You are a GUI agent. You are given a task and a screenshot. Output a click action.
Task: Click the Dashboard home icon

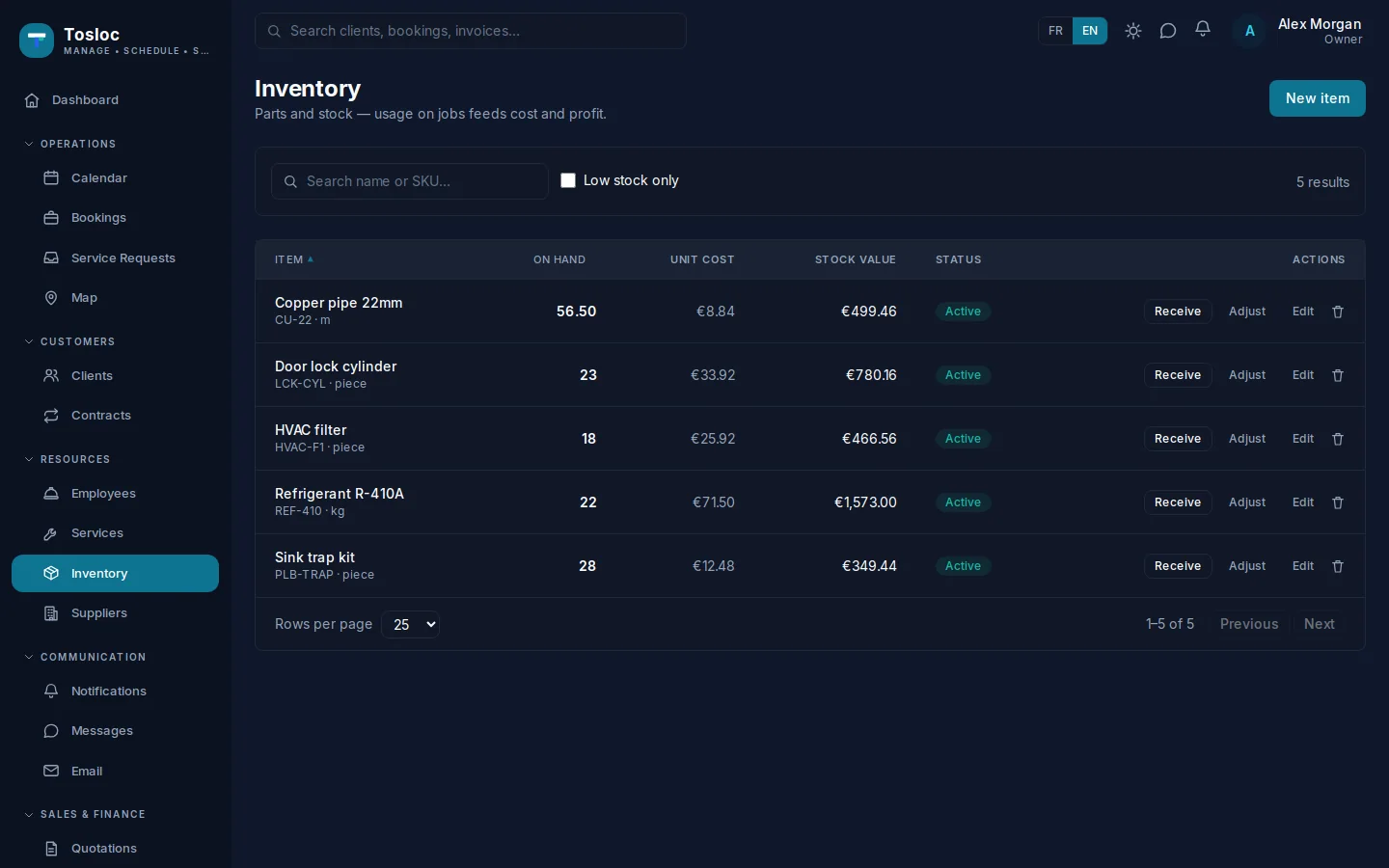pyautogui.click(x=32, y=100)
